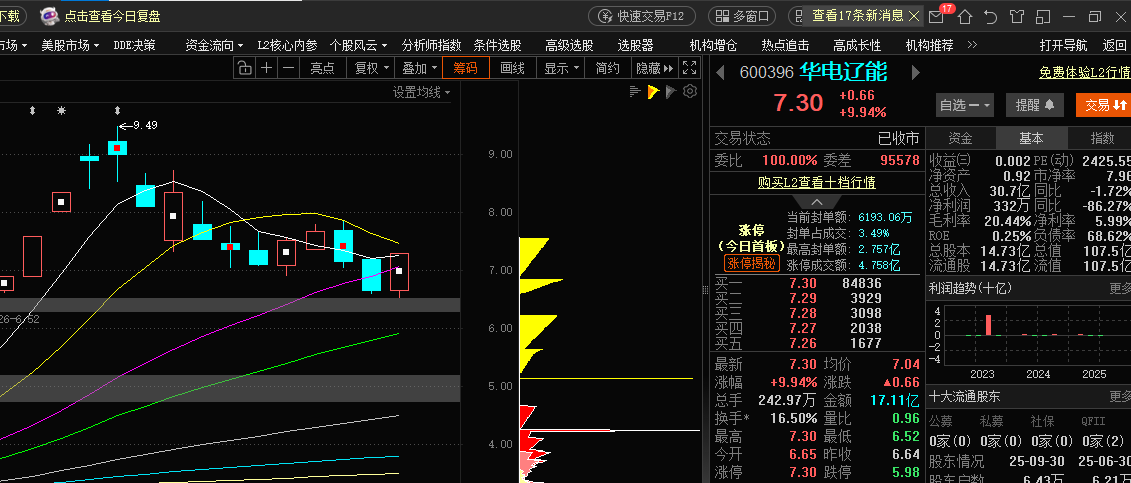
Task: Select the gray flame chip icon
Action: tap(671, 91)
